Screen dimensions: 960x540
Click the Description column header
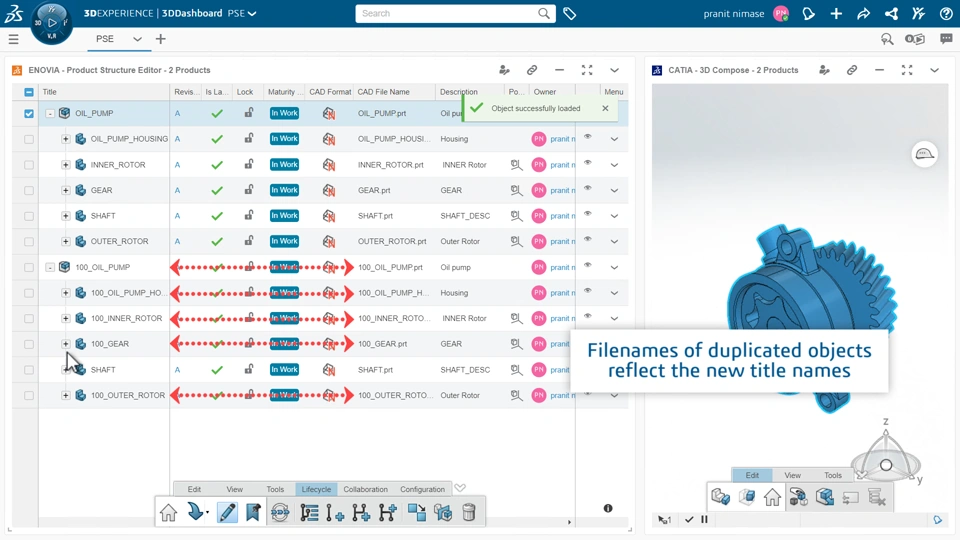(459, 92)
